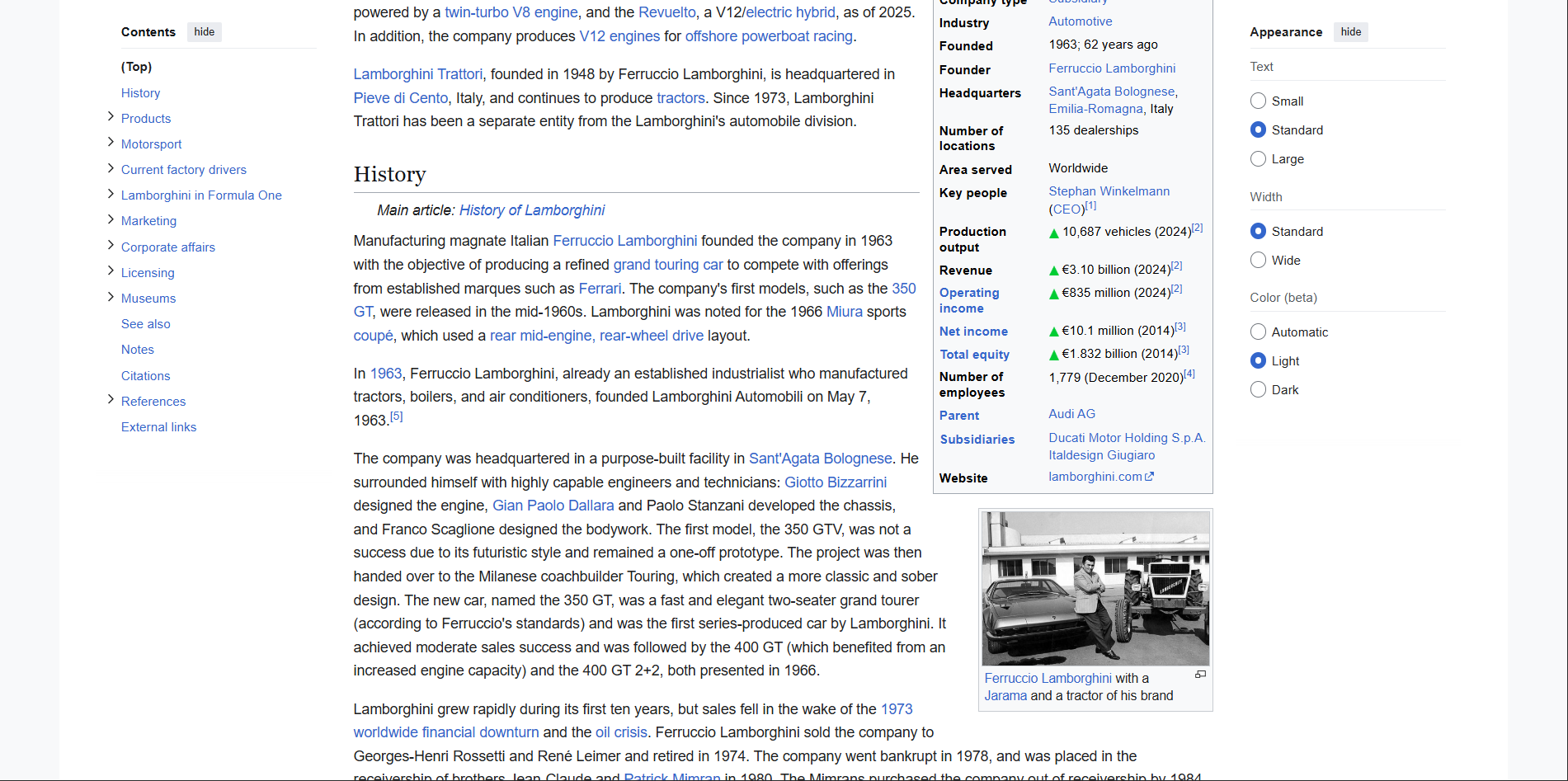1568x781 pixels.
Task: Select Large text size
Action: click(1258, 158)
